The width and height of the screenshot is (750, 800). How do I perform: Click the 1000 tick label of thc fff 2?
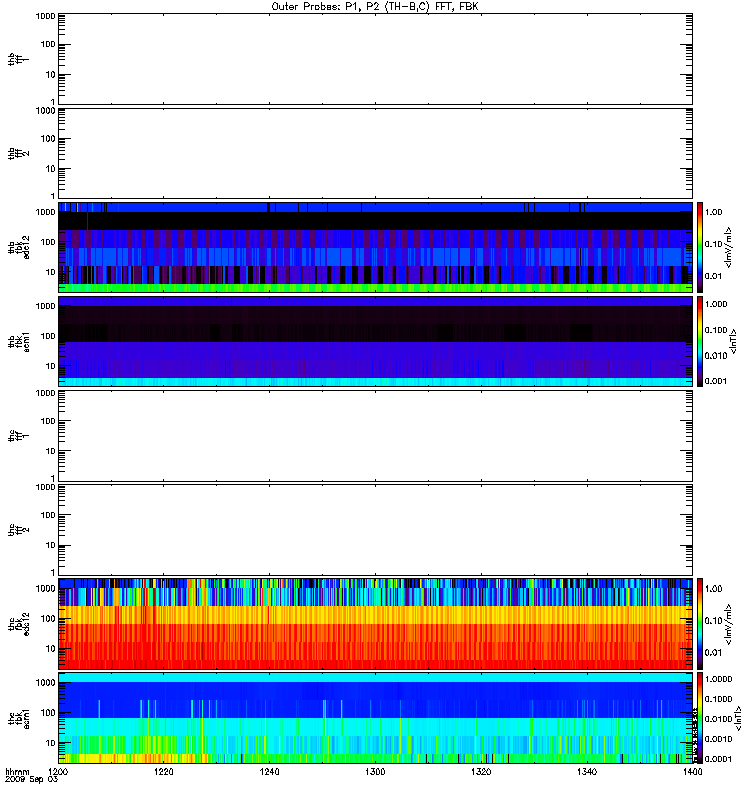pyautogui.click(x=45, y=487)
